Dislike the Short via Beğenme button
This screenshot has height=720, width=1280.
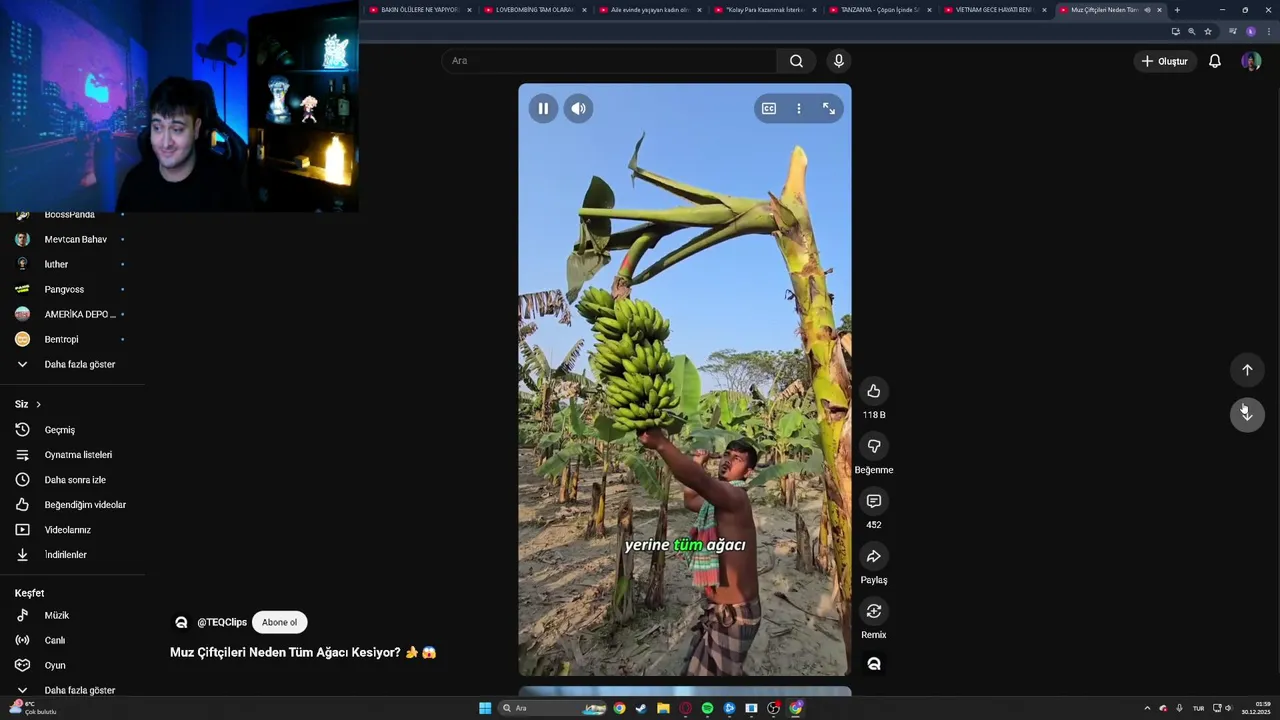[874, 446]
